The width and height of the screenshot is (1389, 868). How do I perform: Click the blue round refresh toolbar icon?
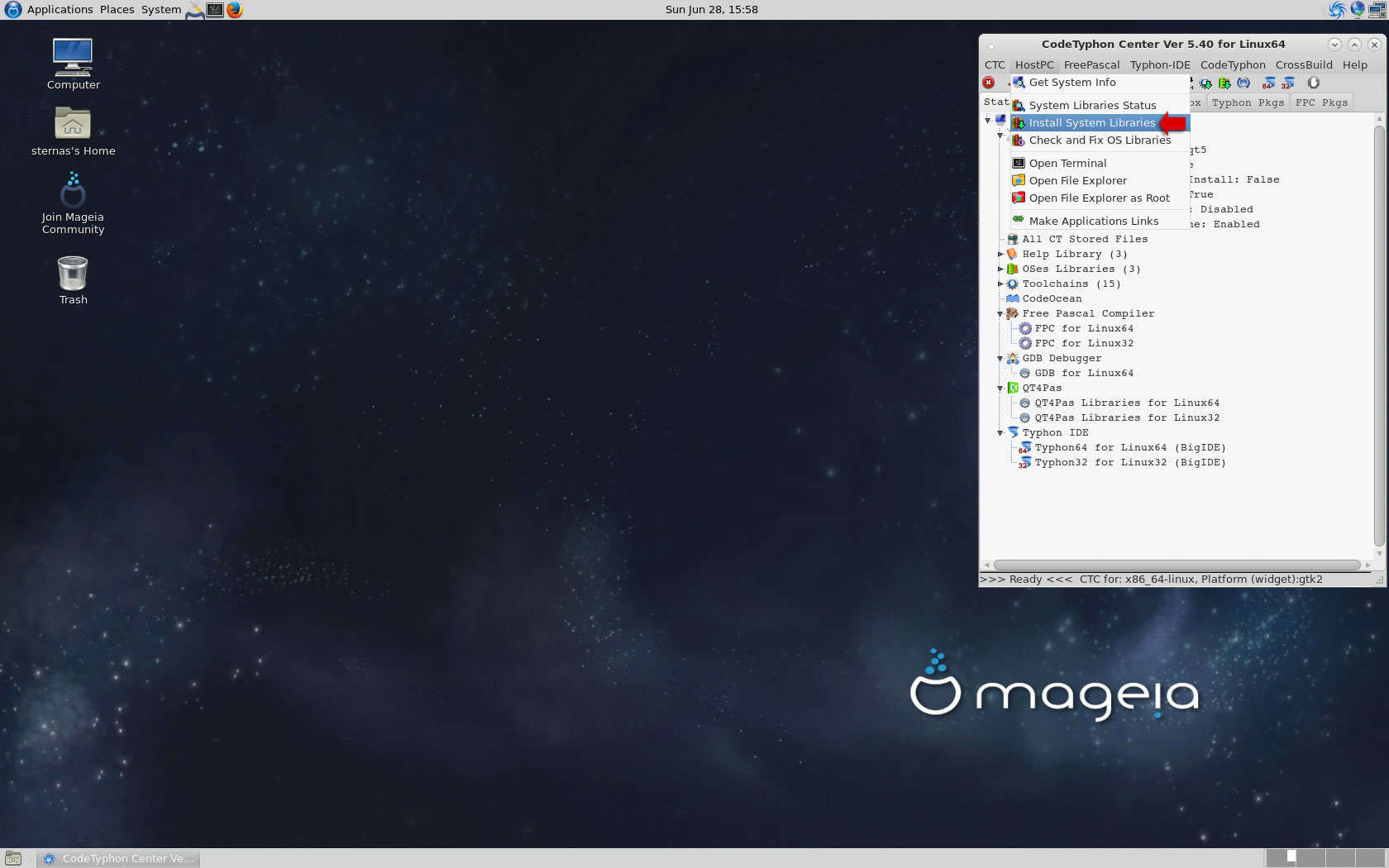[1243, 83]
